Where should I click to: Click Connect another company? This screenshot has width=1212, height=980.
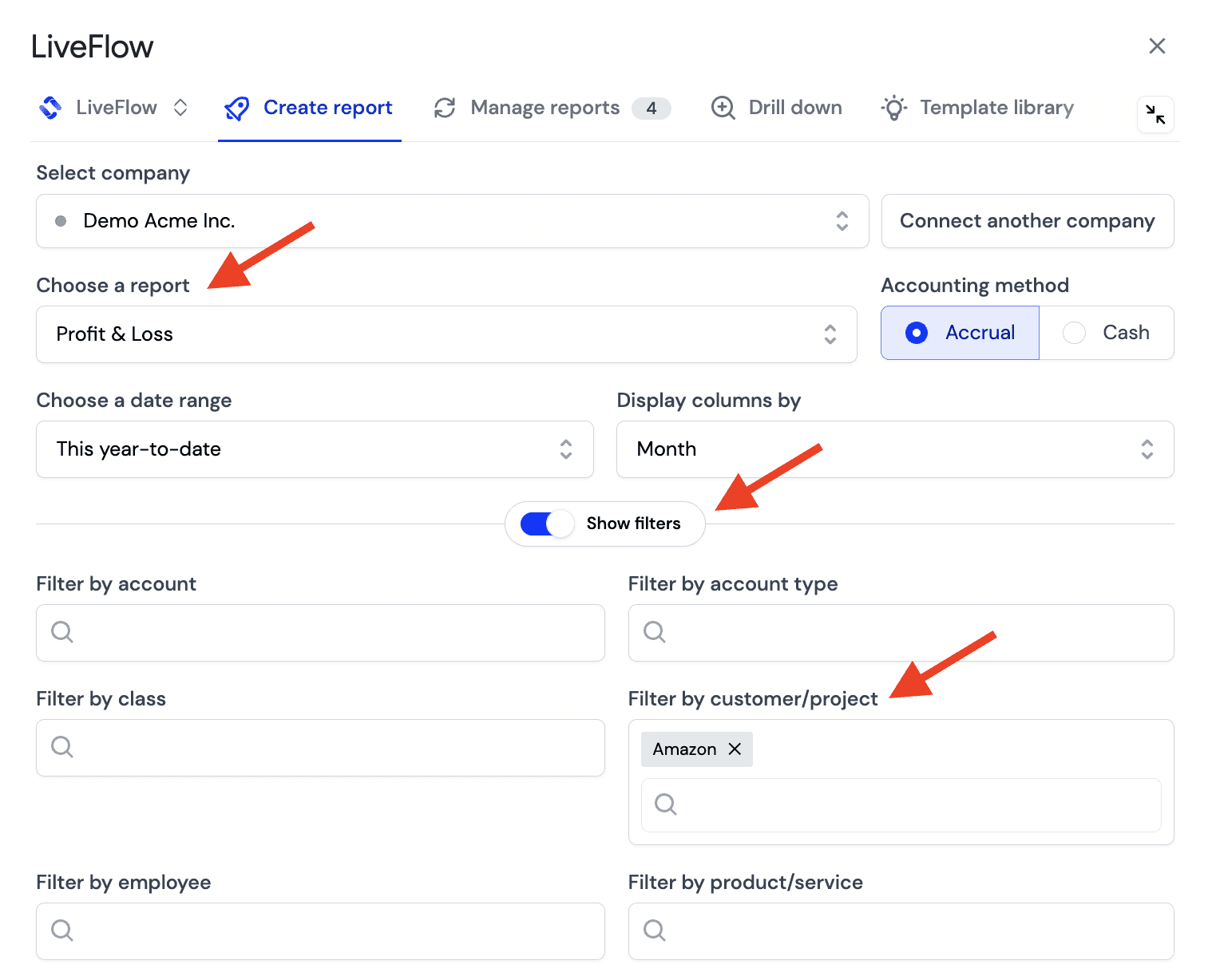click(x=1027, y=221)
